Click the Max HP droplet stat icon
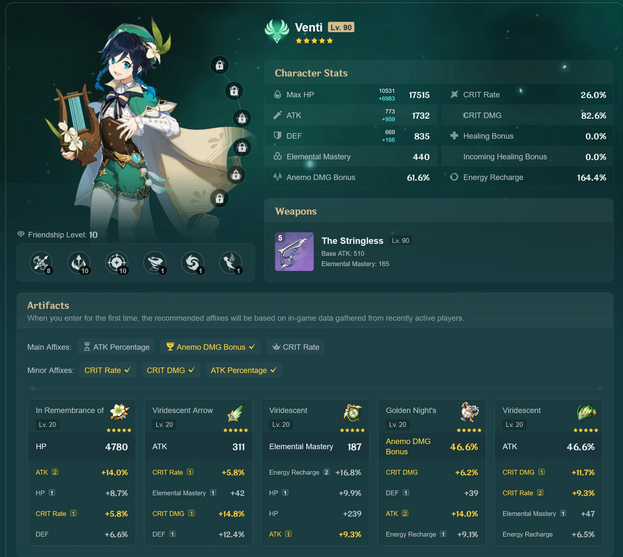 (277, 95)
